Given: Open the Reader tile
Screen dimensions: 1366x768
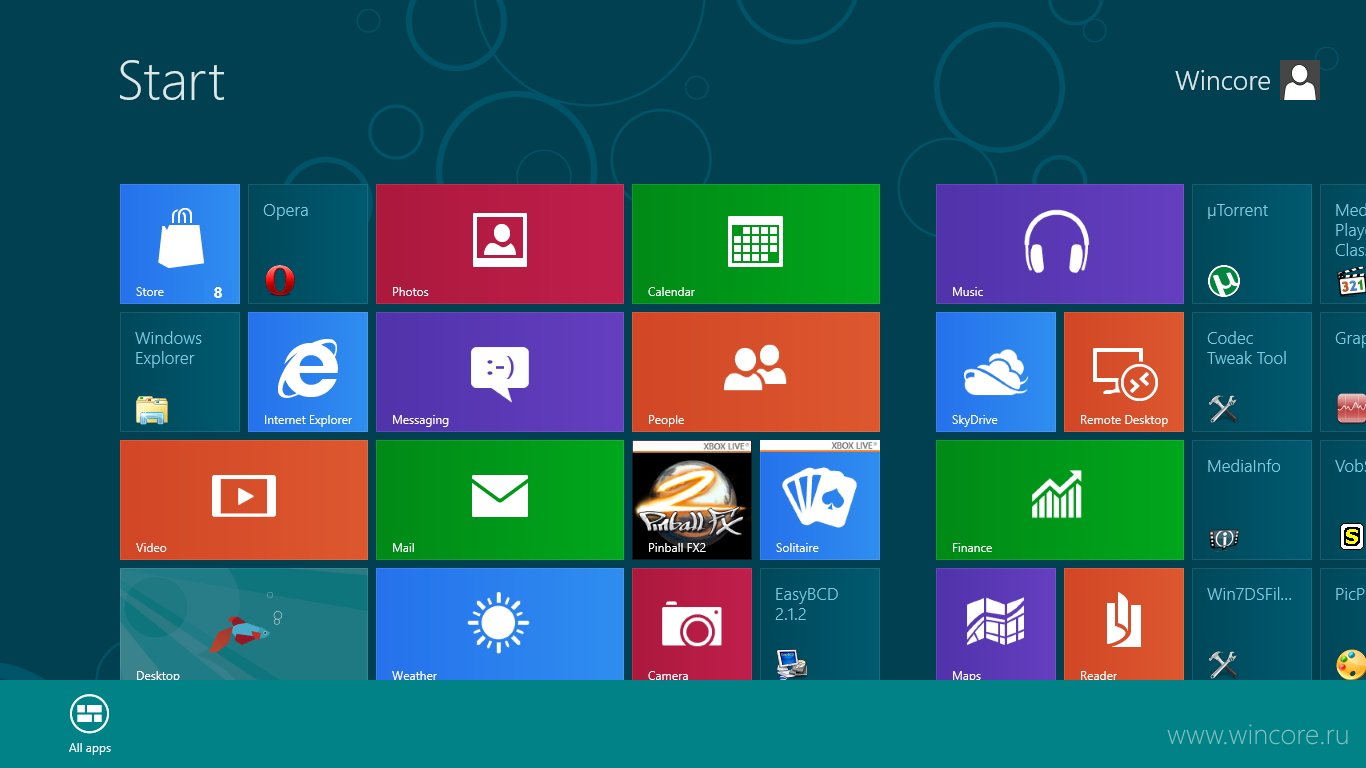Looking at the screenshot, I should (1124, 624).
